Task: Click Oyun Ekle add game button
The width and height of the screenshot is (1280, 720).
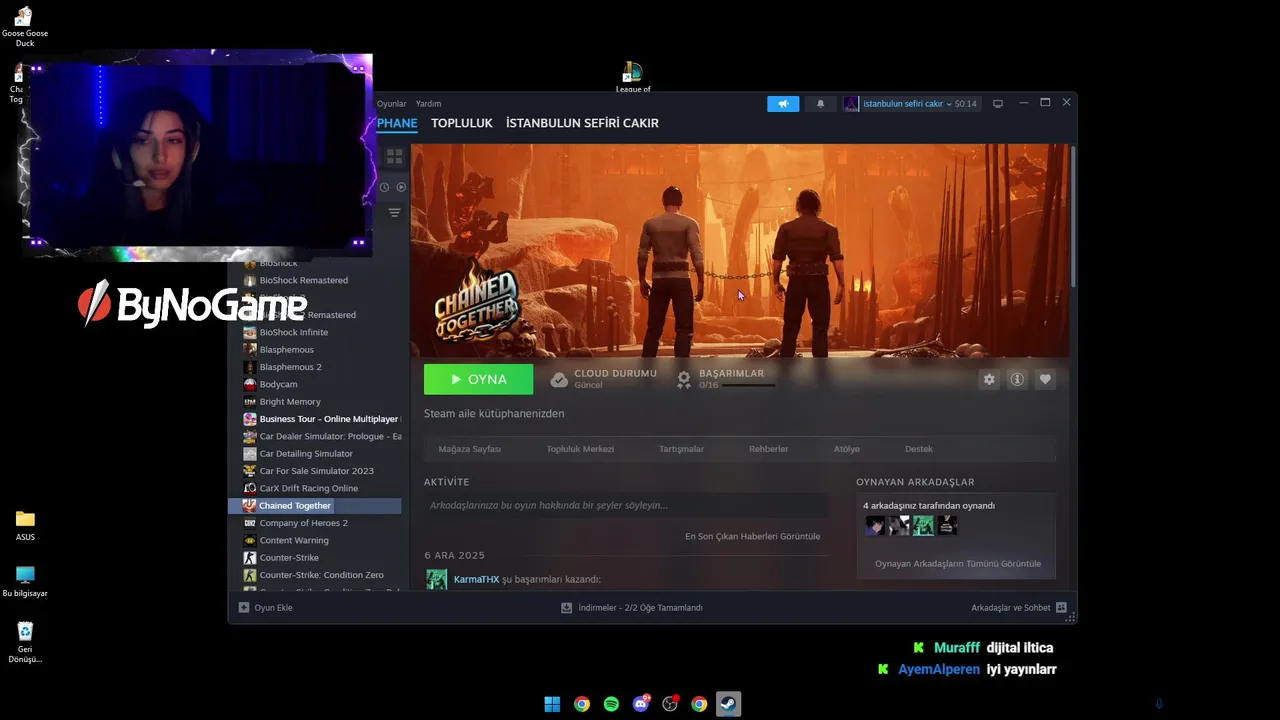Action: click(x=265, y=608)
